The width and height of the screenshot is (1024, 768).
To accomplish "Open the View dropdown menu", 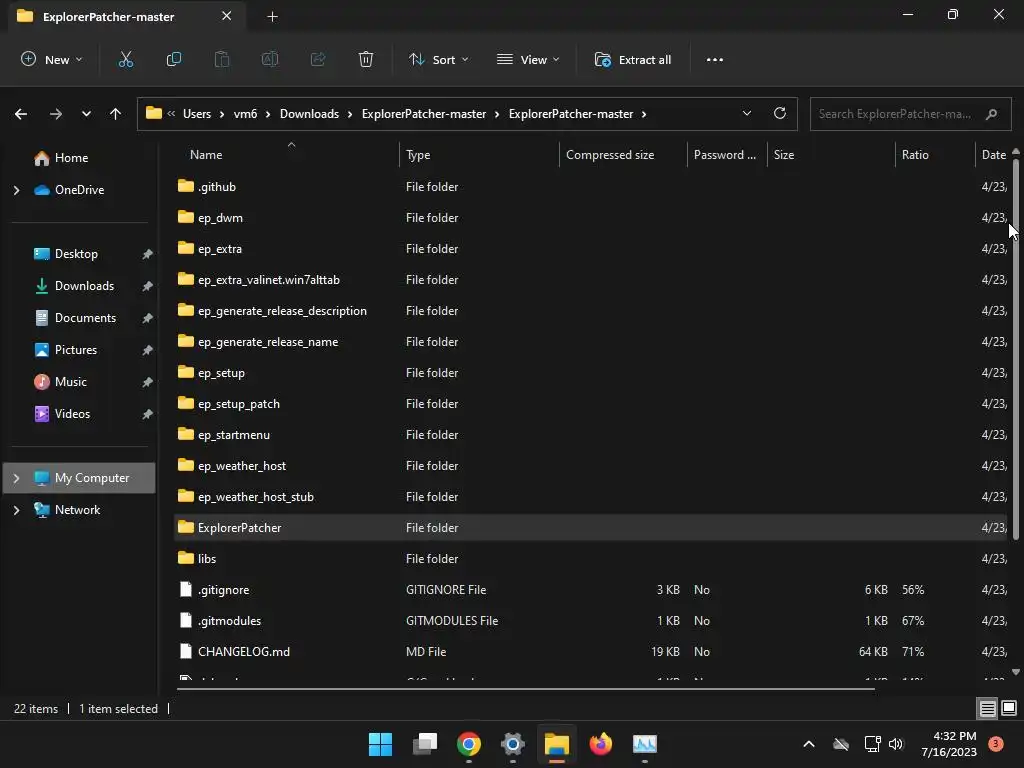I will tap(528, 59).
